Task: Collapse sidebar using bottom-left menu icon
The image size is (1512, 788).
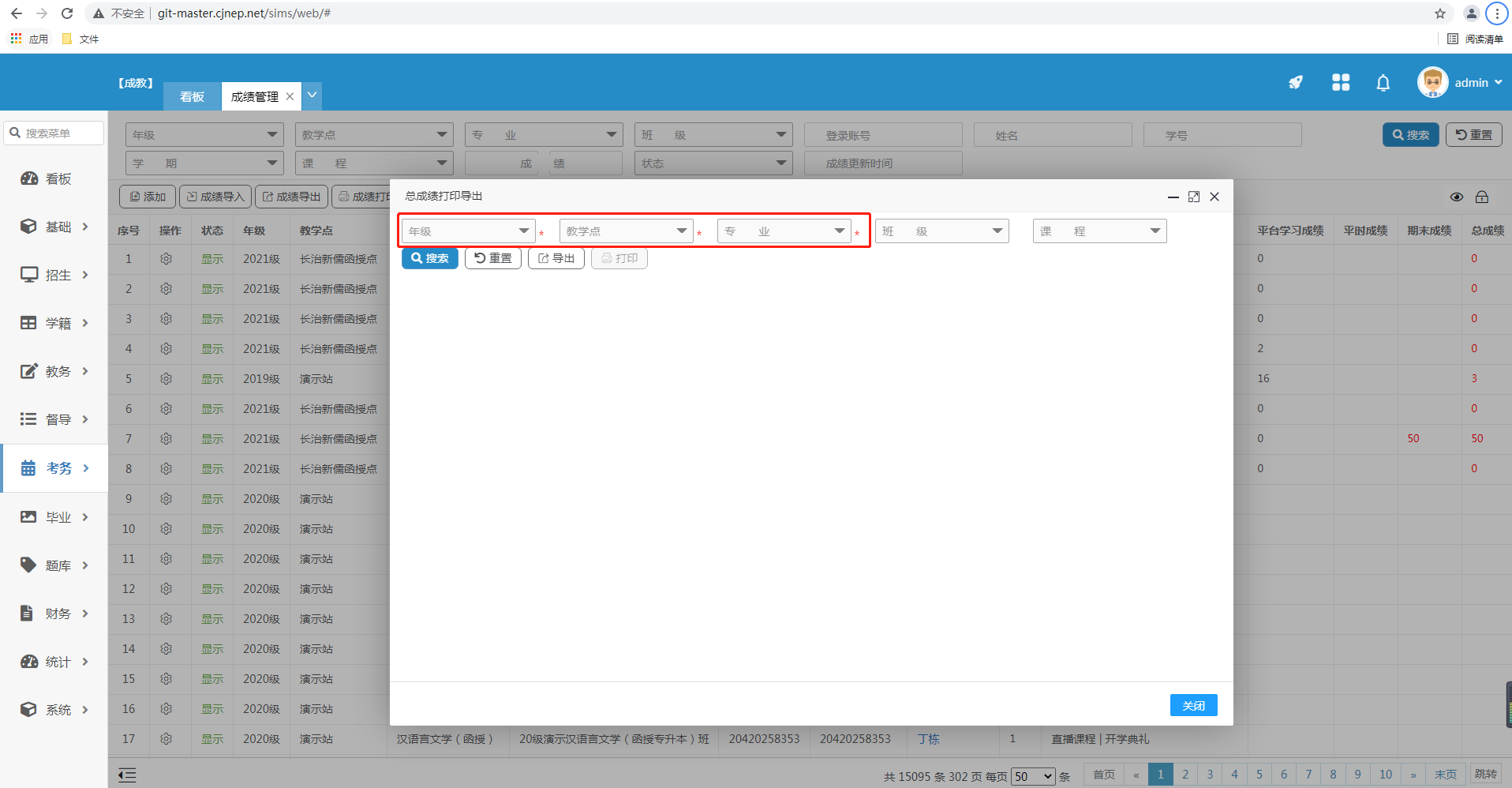Action: (127, 775)
